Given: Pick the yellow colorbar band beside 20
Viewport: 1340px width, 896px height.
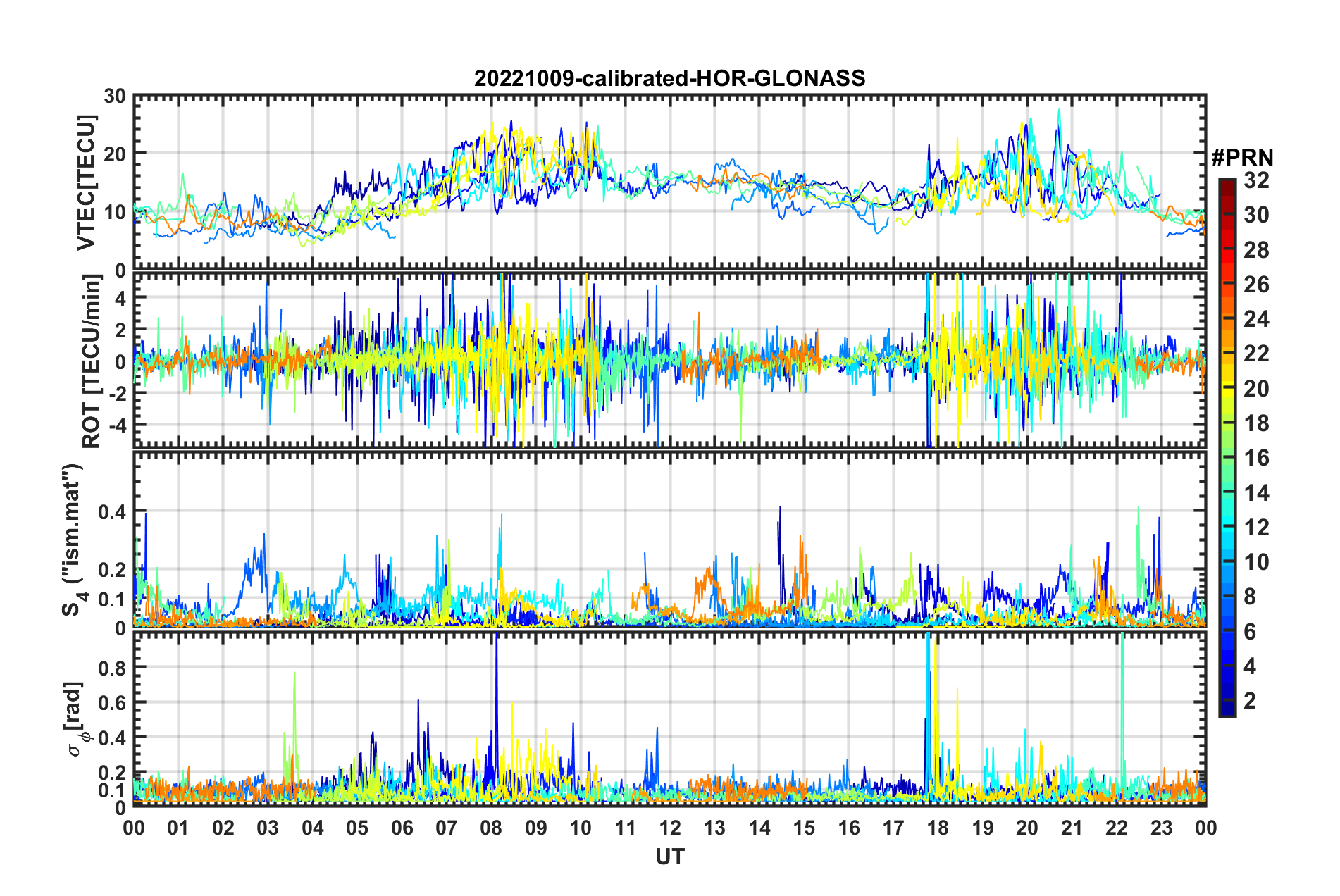Looking at the screenshot, I should pos(1227,387).
